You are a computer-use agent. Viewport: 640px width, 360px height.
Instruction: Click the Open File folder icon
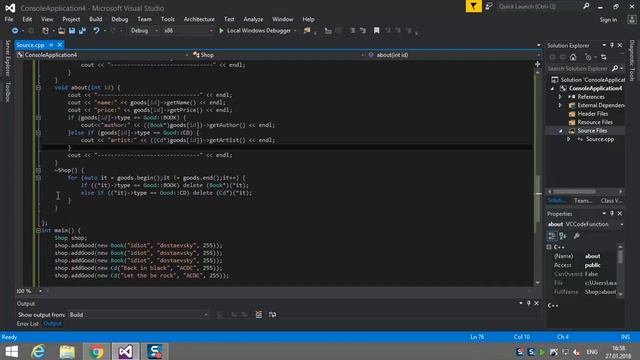pyautogui.click(x=61, y=31)
